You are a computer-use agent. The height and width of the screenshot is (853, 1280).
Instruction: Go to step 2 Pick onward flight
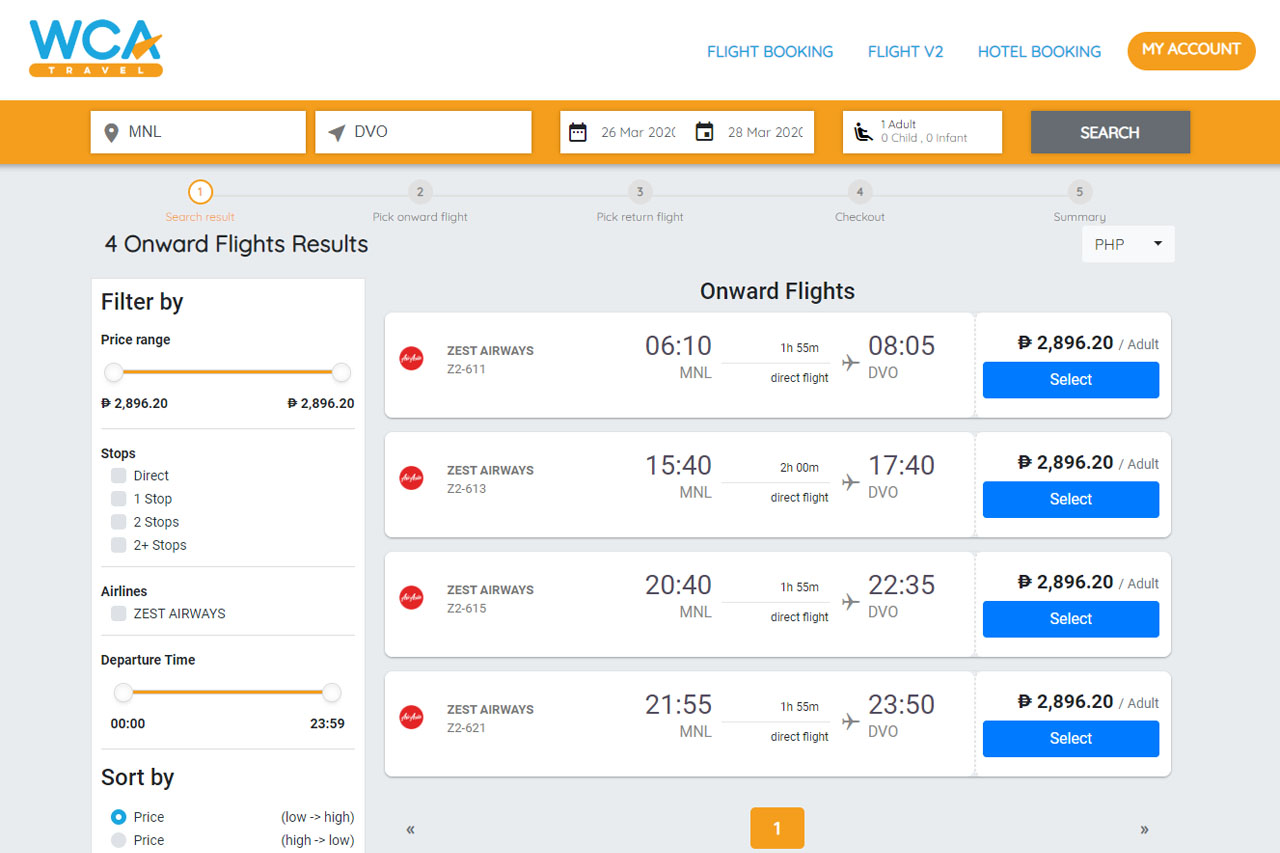coord(420,192)
